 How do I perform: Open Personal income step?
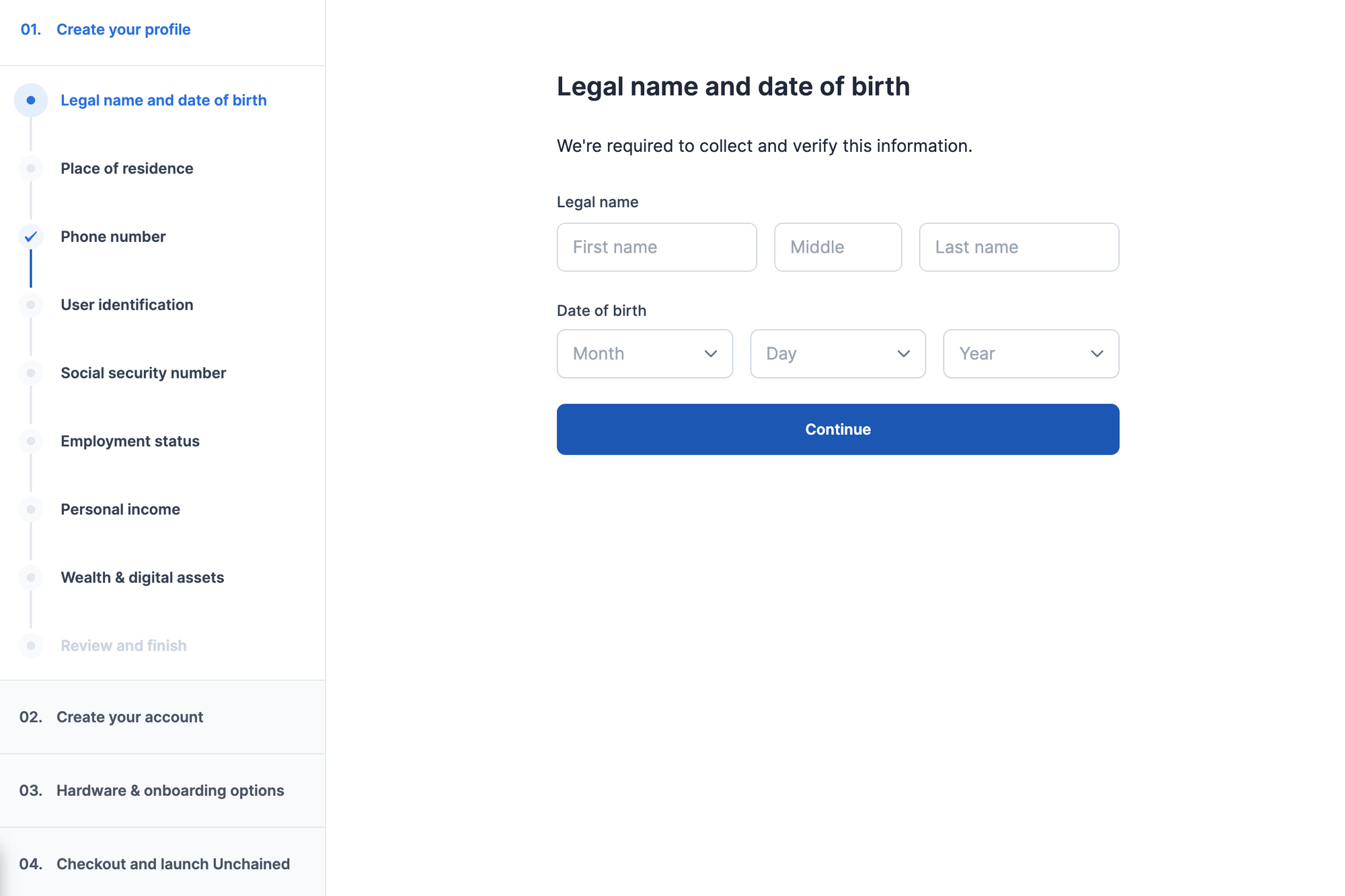tap(120, 510)
